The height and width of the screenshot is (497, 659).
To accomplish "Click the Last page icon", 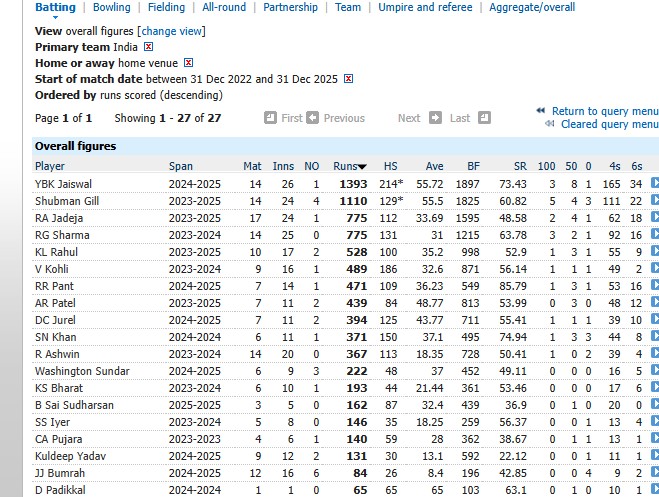I will coord(485,118).
